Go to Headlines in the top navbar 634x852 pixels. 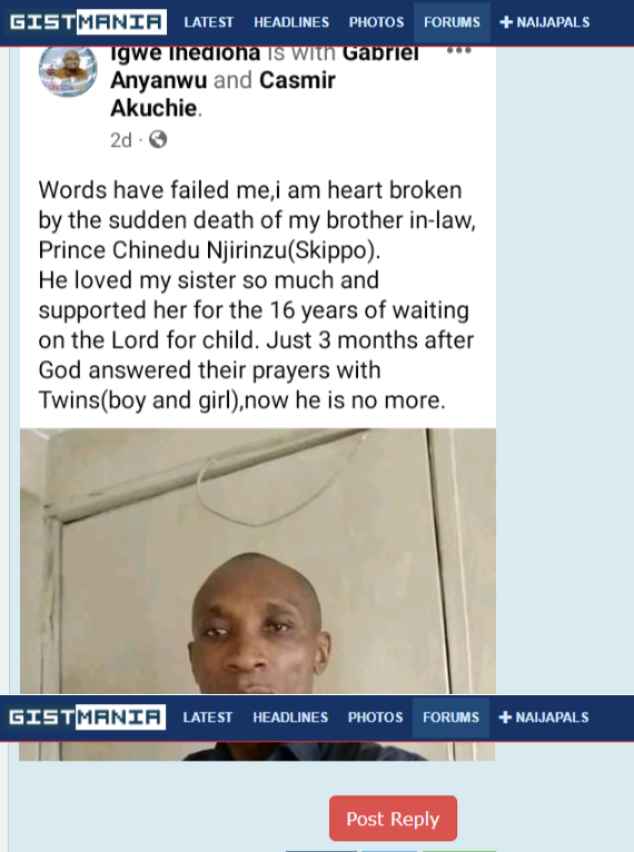click(291, 22)
